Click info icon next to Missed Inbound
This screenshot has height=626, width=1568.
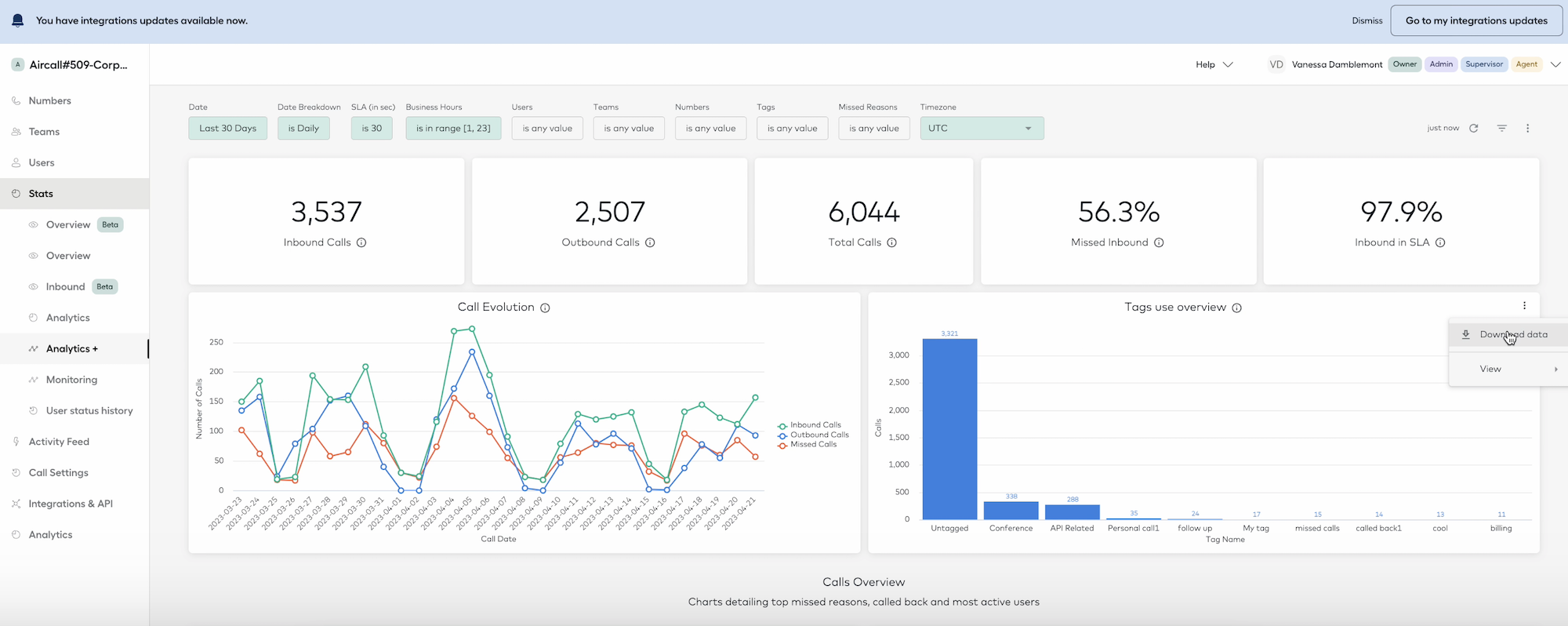tap(1159, 242)
